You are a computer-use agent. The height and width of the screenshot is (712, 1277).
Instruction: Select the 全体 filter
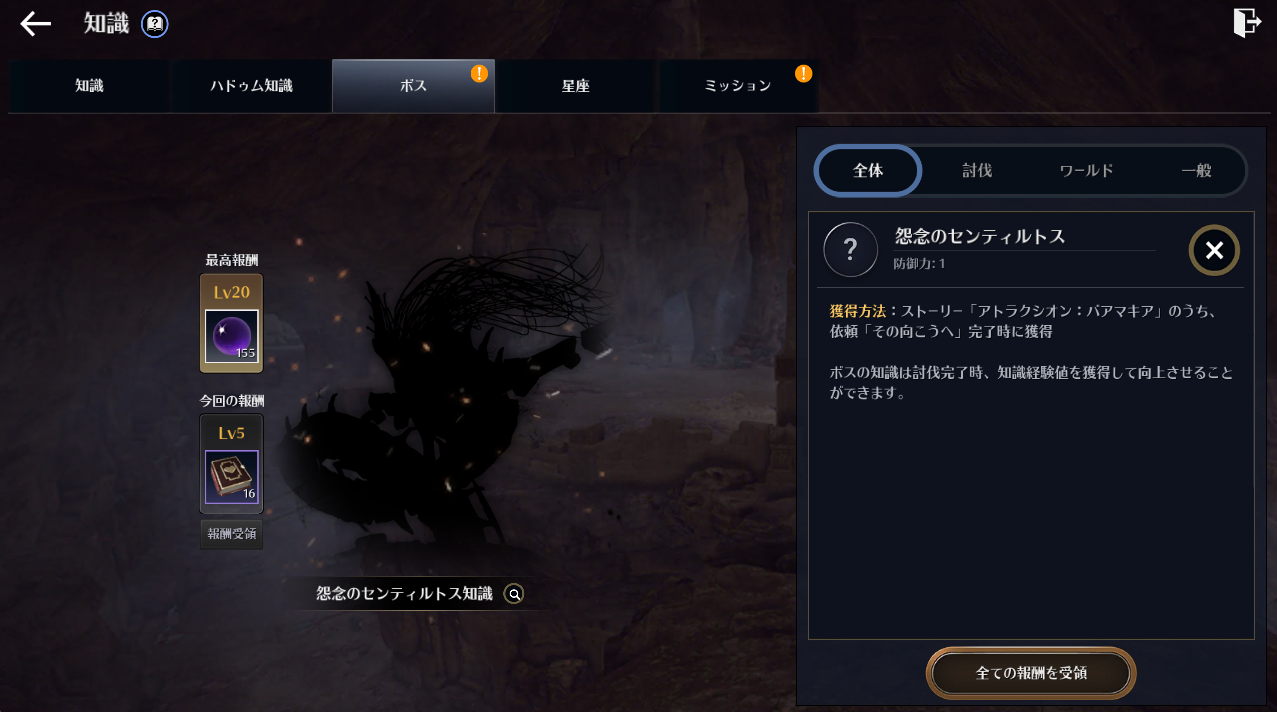pyautogui.click(x=868, y=171)
